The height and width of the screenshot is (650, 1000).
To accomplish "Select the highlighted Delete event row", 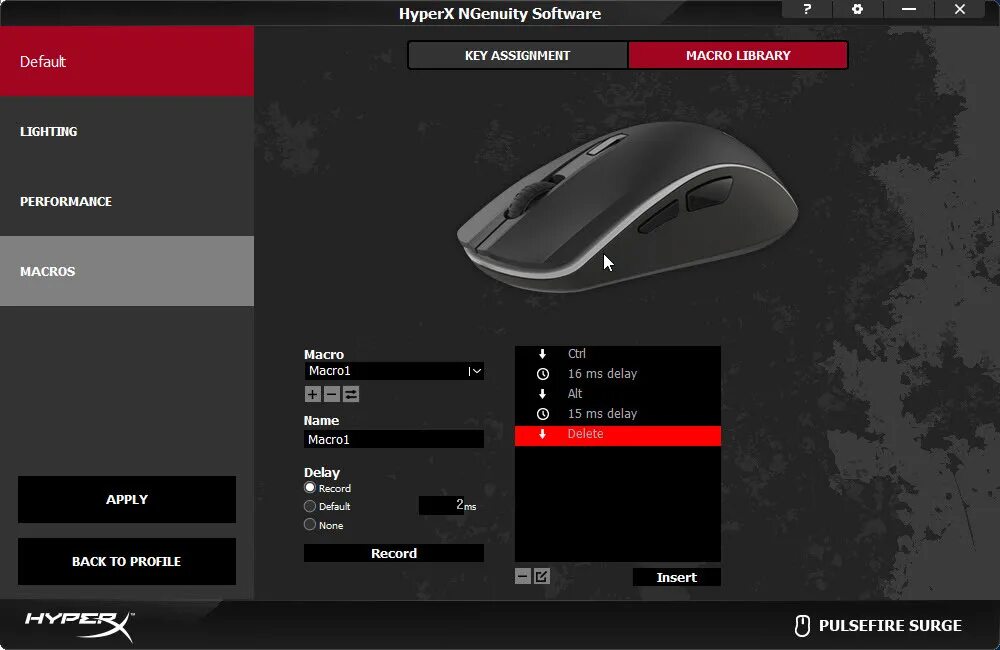I will coord(617,435).
